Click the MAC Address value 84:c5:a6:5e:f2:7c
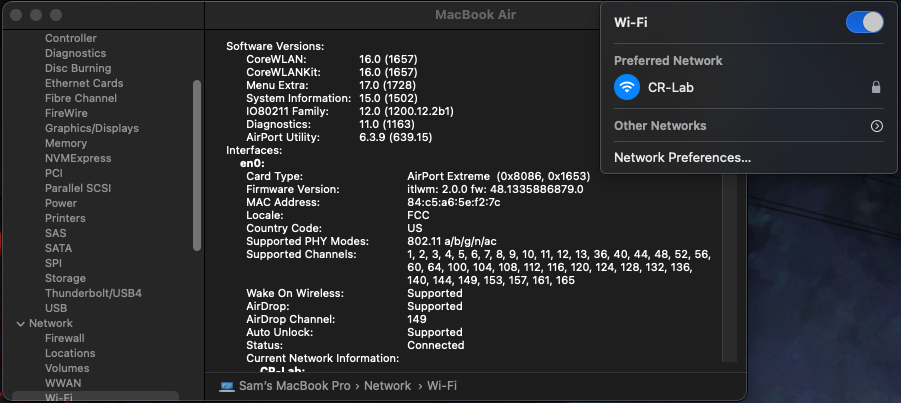 pyautogui.click(x=454, y=202)
